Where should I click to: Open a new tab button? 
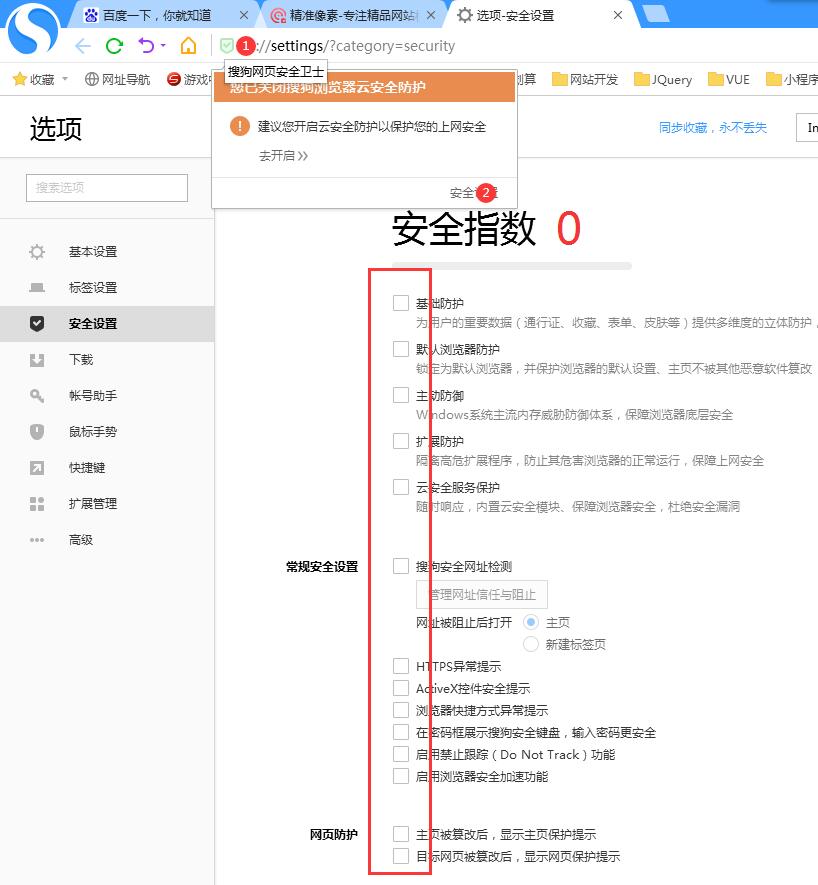[x=655, y=14]
